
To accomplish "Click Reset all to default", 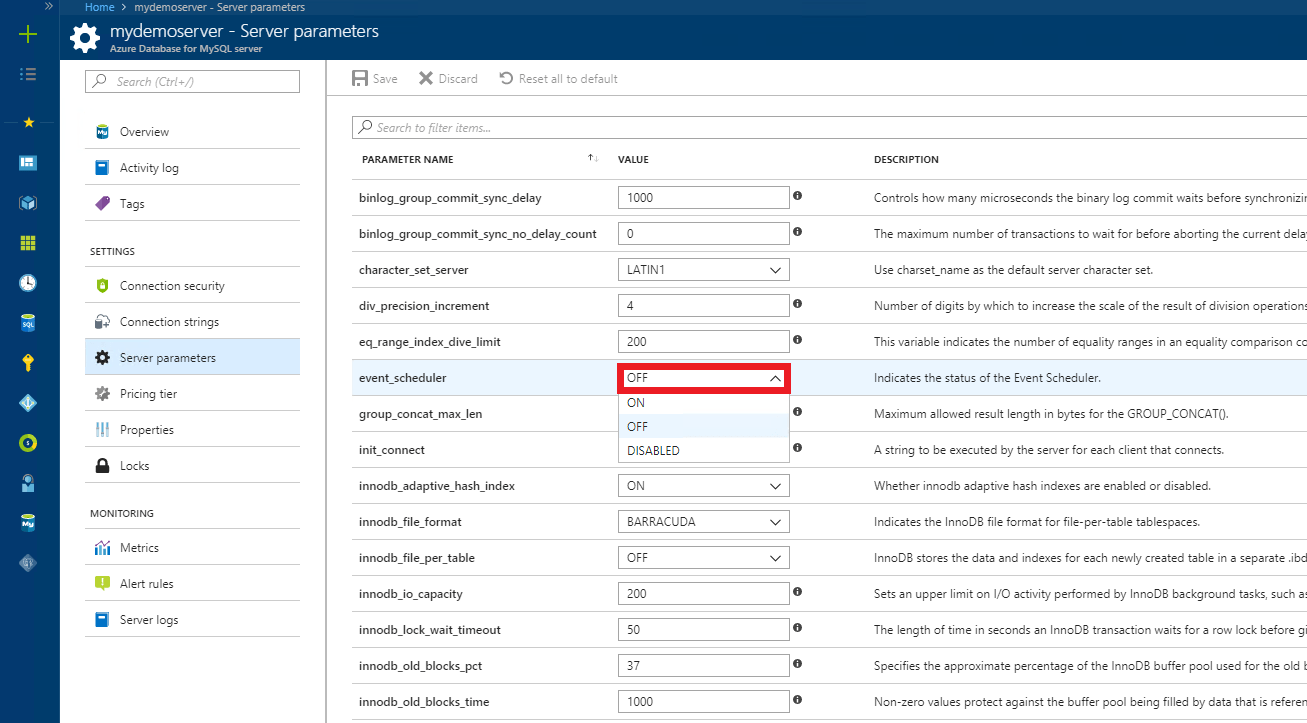I will click(x=558, y=78).
